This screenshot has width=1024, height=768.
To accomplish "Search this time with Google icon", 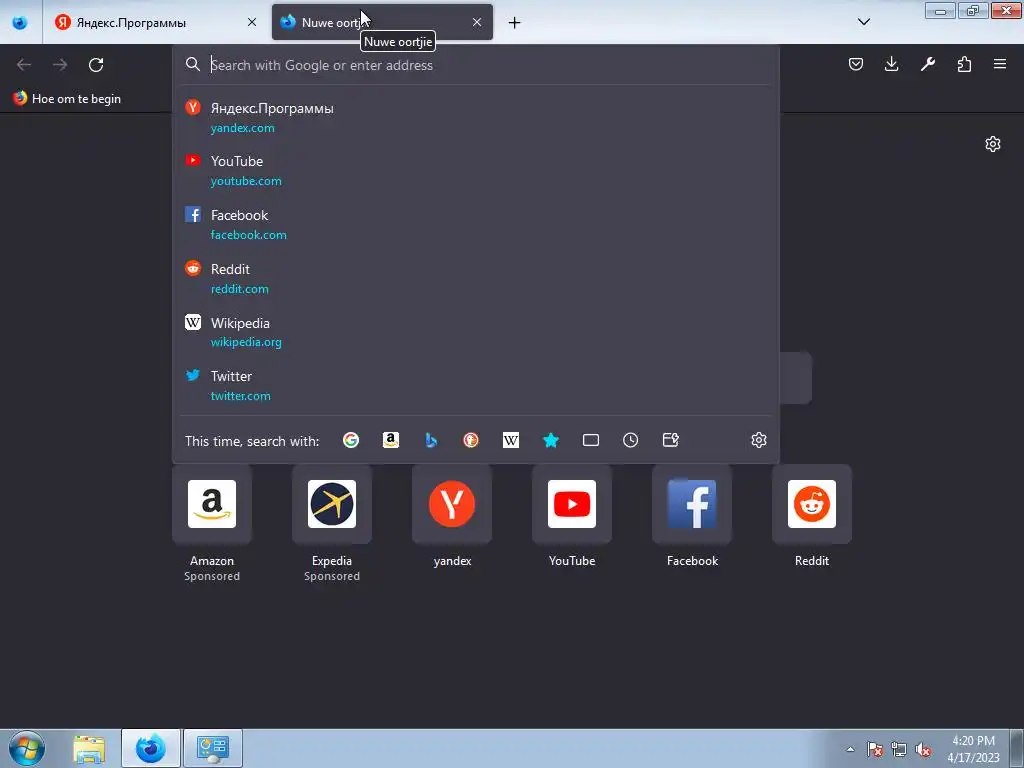I will coord(351,440).
